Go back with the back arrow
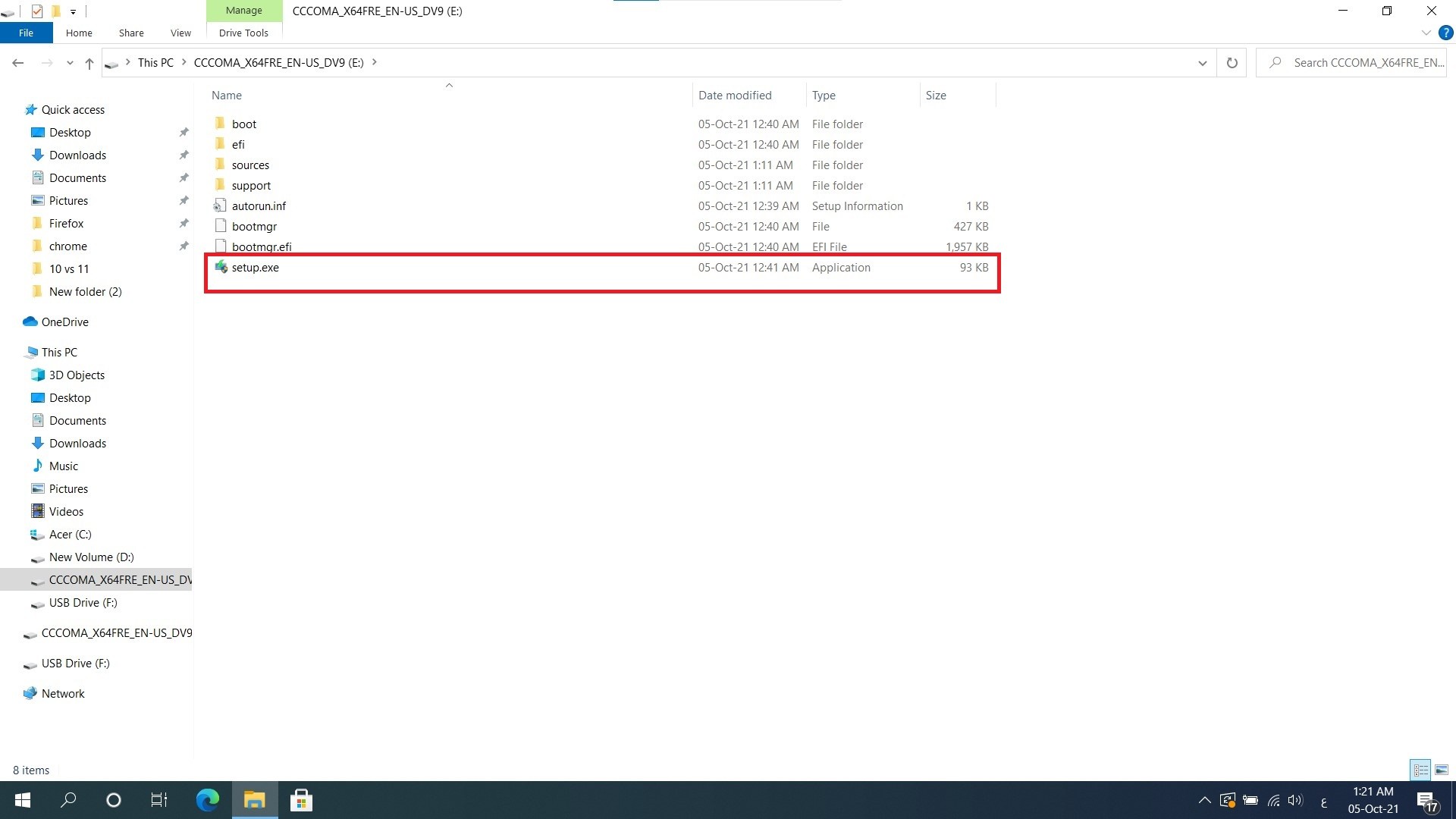Viewport: 1456px width, 819px height. pyautogui.click(x=18, y=63)
